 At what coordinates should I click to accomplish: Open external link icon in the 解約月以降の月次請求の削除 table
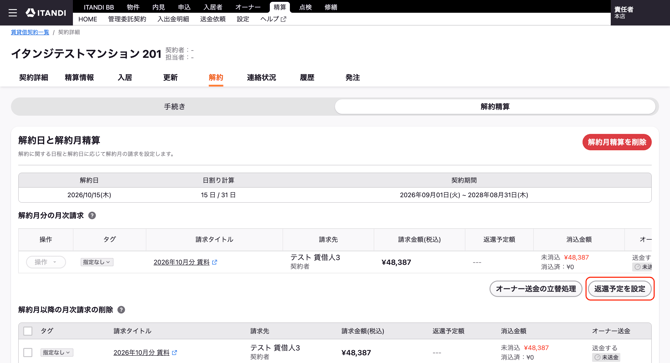tap(174, 353)
